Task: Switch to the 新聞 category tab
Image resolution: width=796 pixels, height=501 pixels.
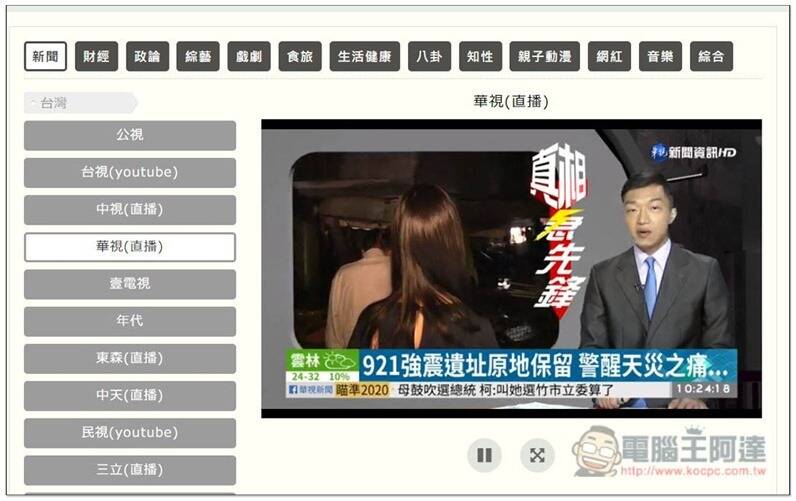Action: (45, 56)
